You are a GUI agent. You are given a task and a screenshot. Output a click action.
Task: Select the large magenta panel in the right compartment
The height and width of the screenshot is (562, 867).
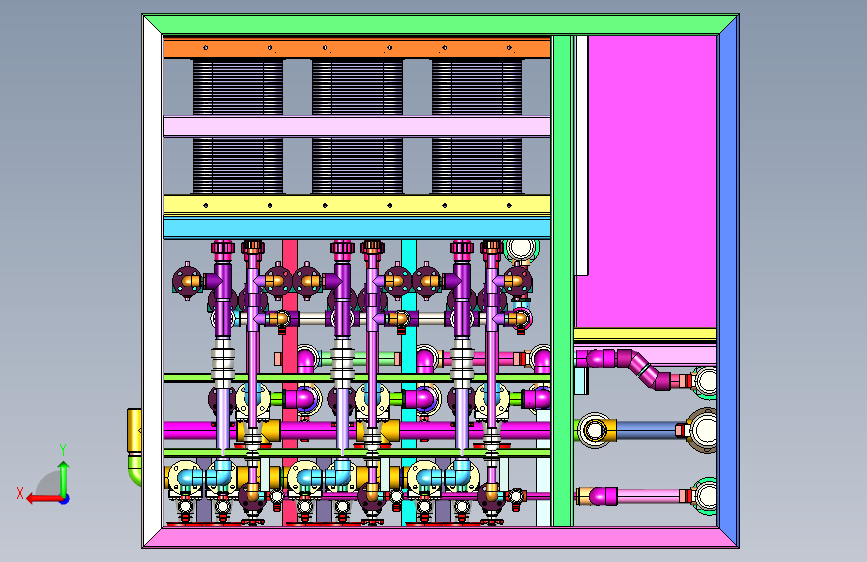(652, 182)
